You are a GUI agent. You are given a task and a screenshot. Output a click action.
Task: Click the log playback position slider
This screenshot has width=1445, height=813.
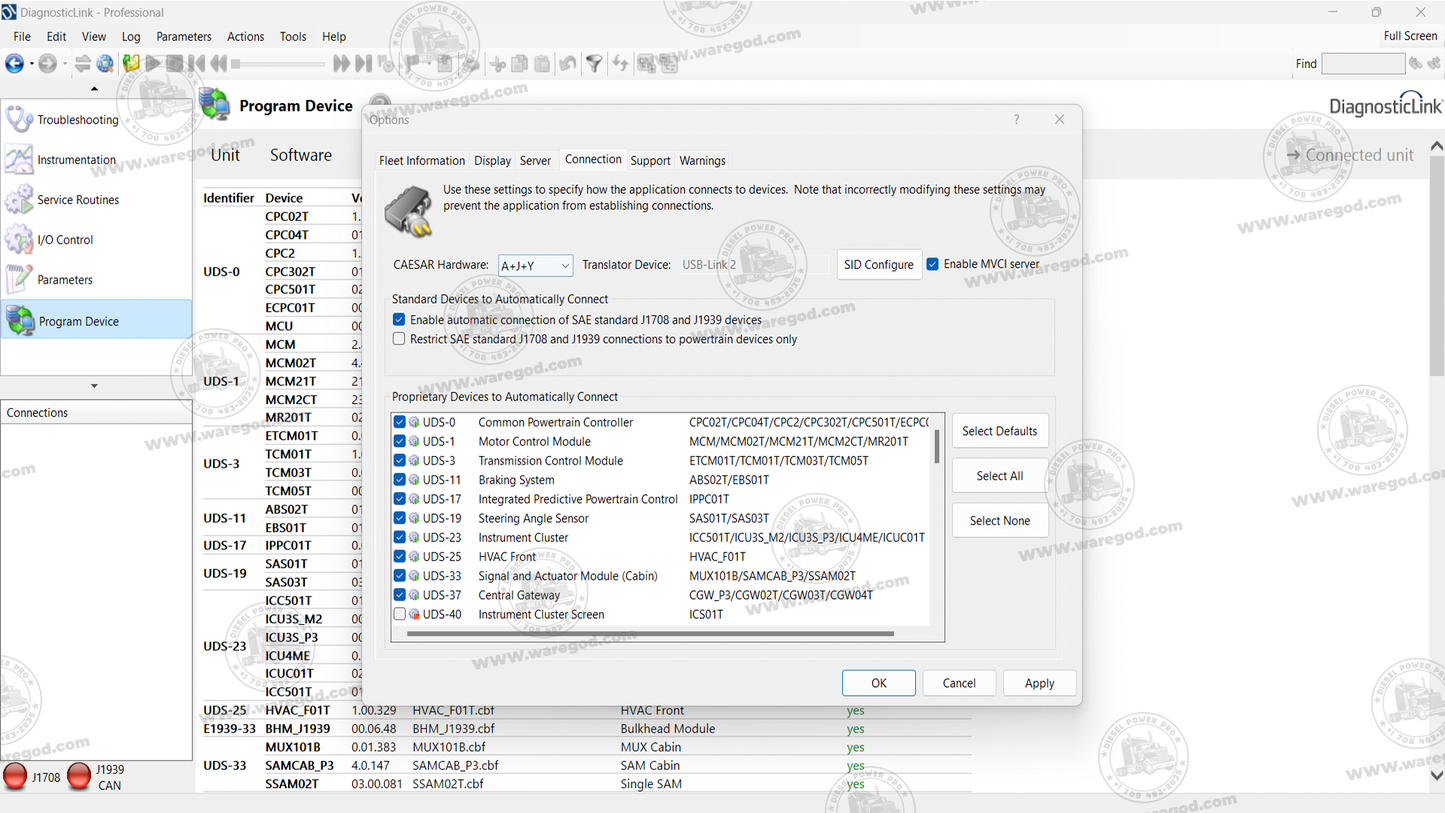tap(279, 64)
